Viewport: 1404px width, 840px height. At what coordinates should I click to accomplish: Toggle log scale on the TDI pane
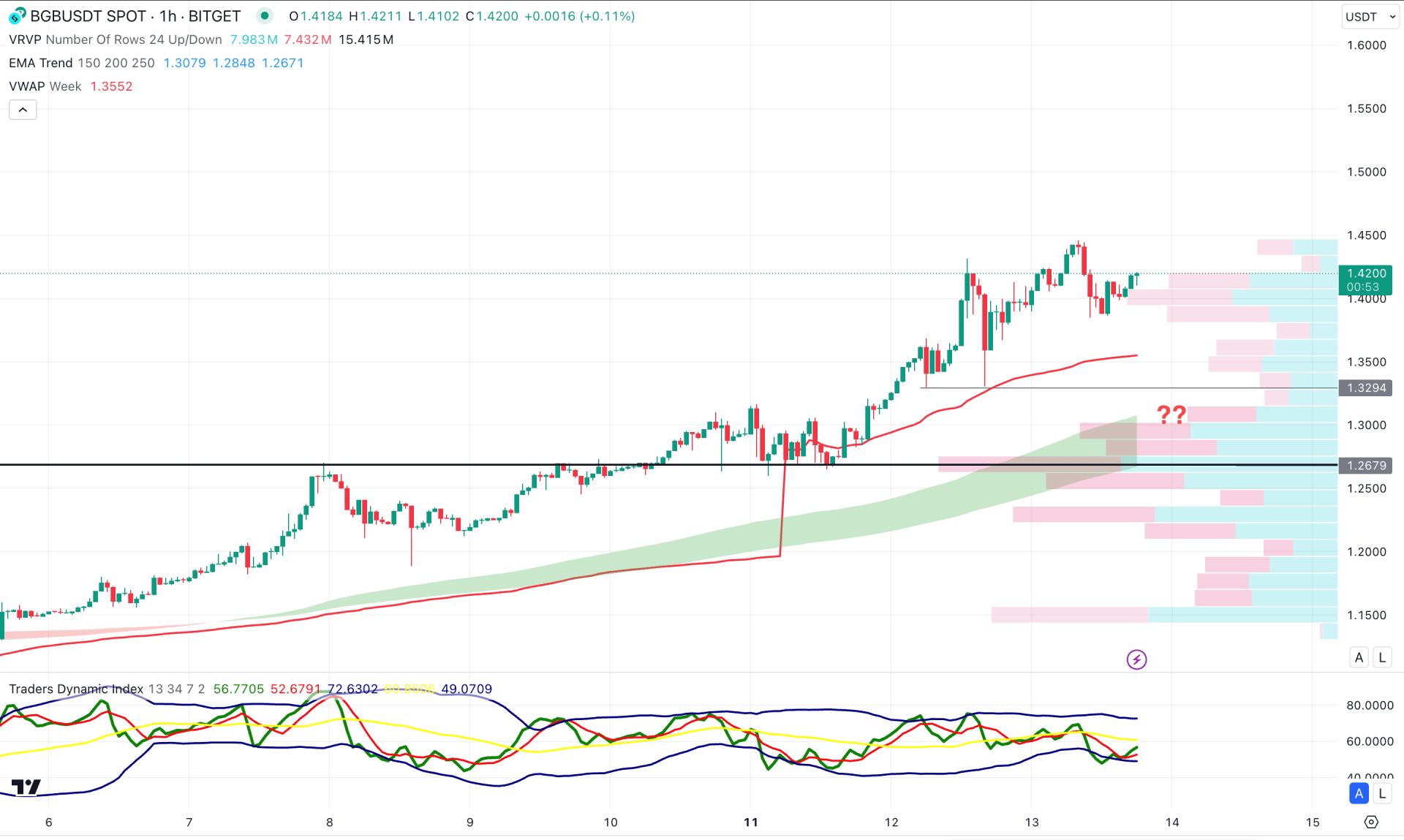pos(1382,793)
